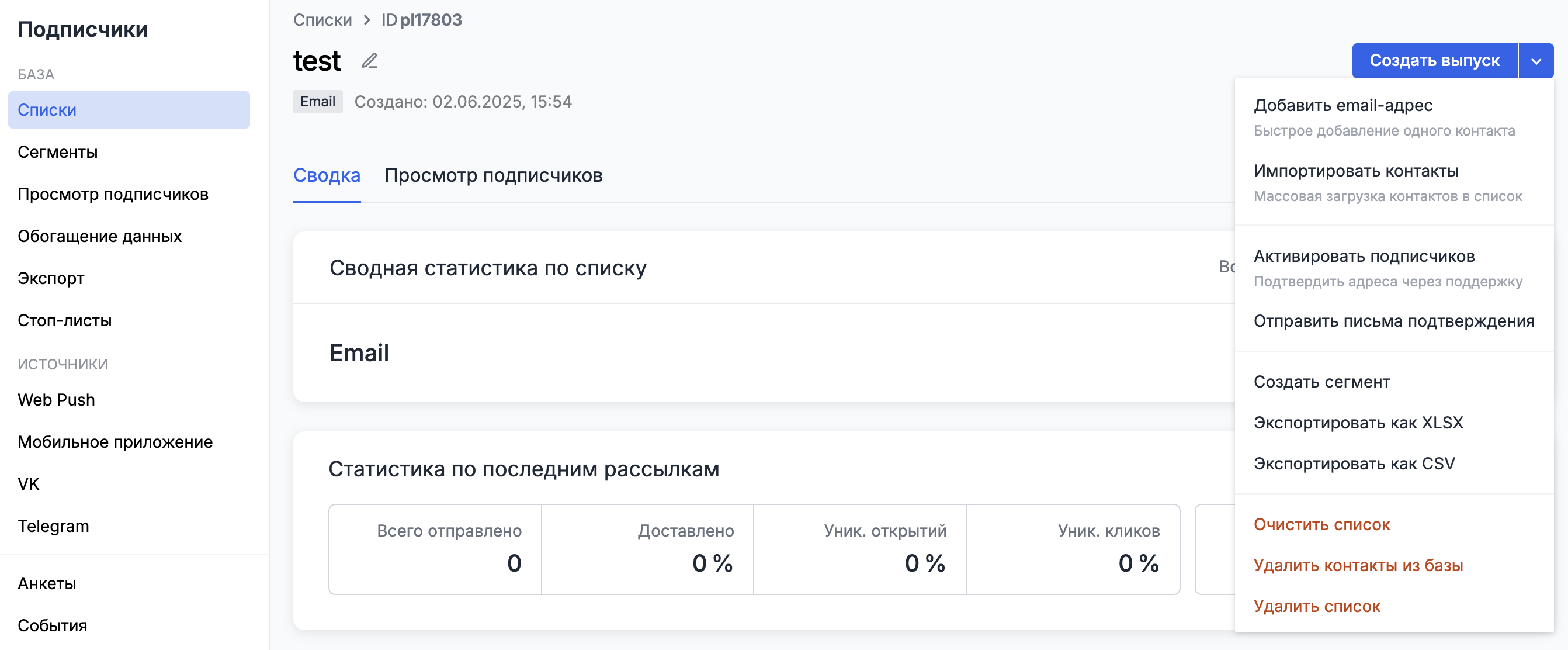Go to Стоп-листы sidebar section
The height and width of the screenshot is (650, 1568).
[x=64, y=320]
